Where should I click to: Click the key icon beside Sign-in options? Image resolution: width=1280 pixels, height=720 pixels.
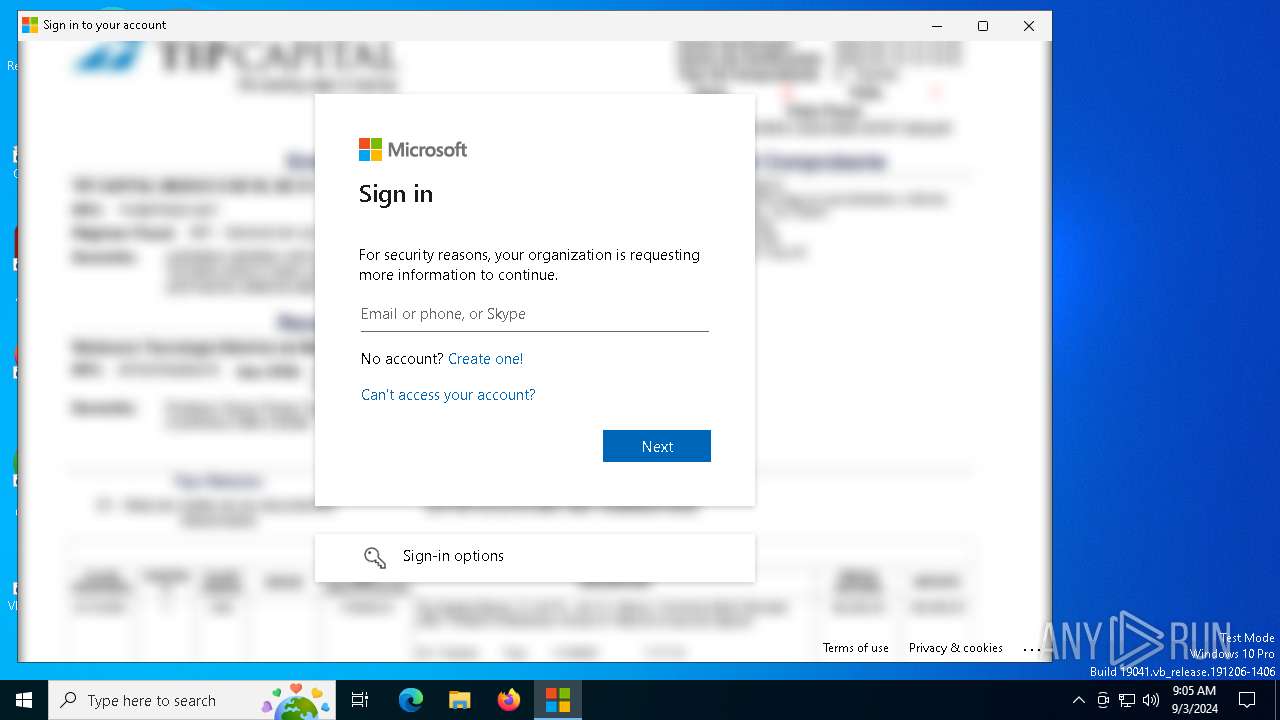[x=375, y=557]
